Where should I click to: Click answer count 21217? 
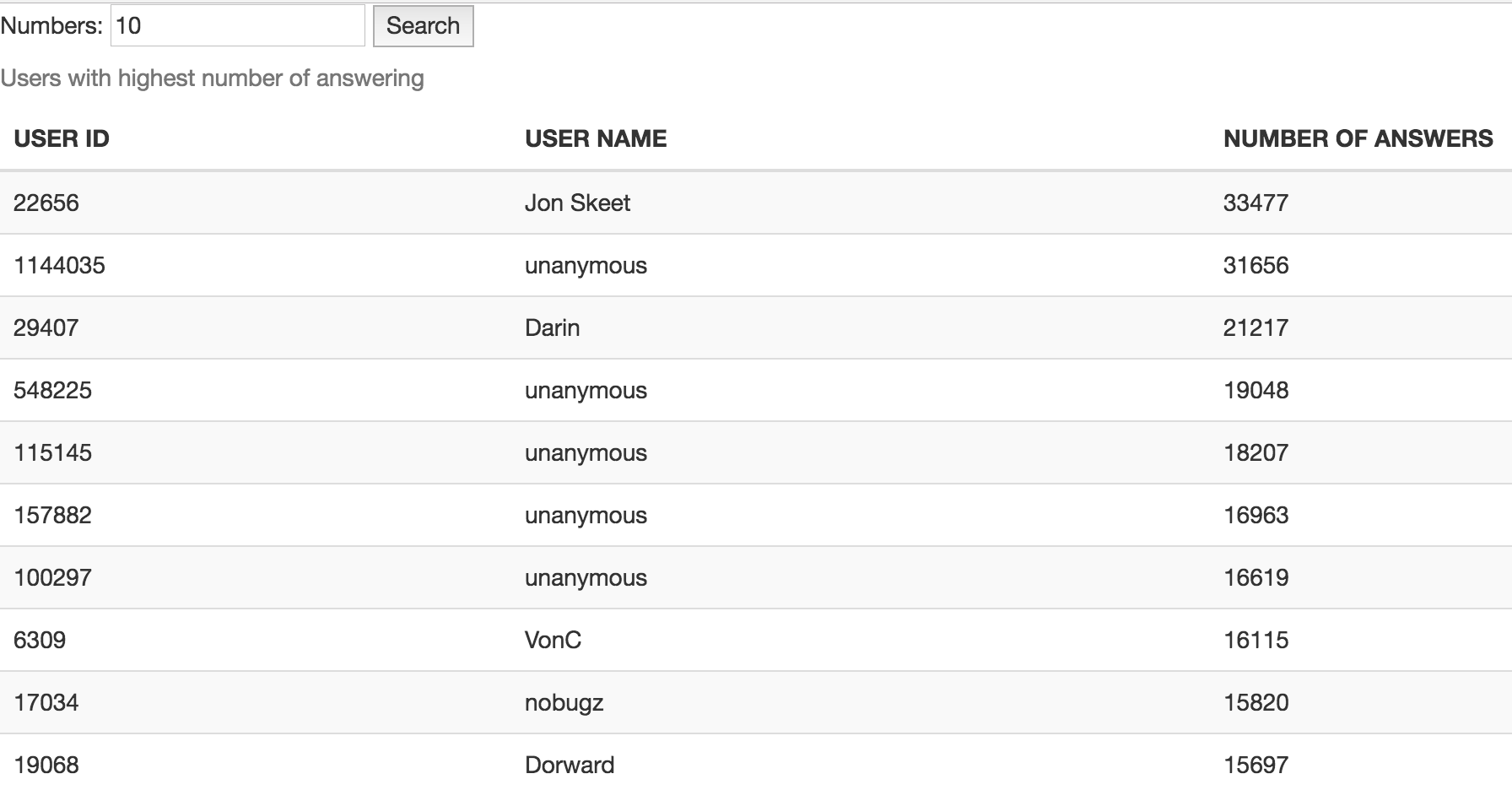(x=1255, y=327)
